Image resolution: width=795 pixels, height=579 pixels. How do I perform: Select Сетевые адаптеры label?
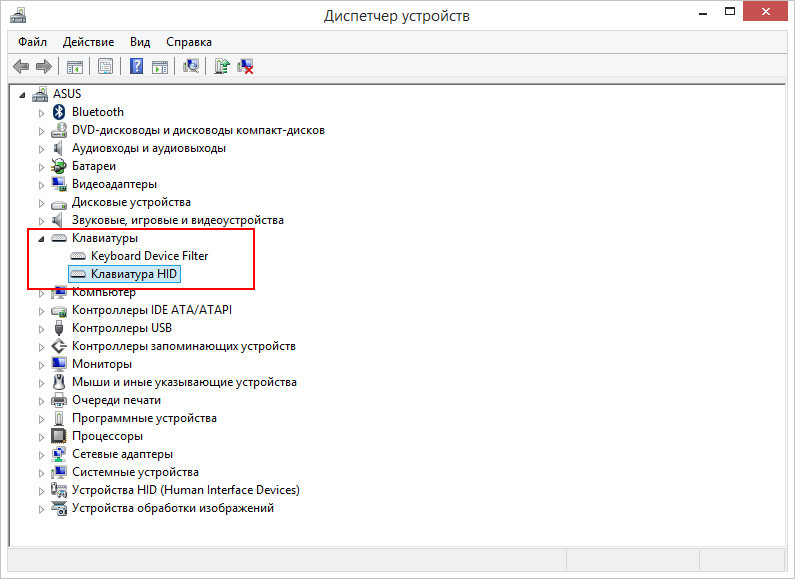[x=122, y=454]
